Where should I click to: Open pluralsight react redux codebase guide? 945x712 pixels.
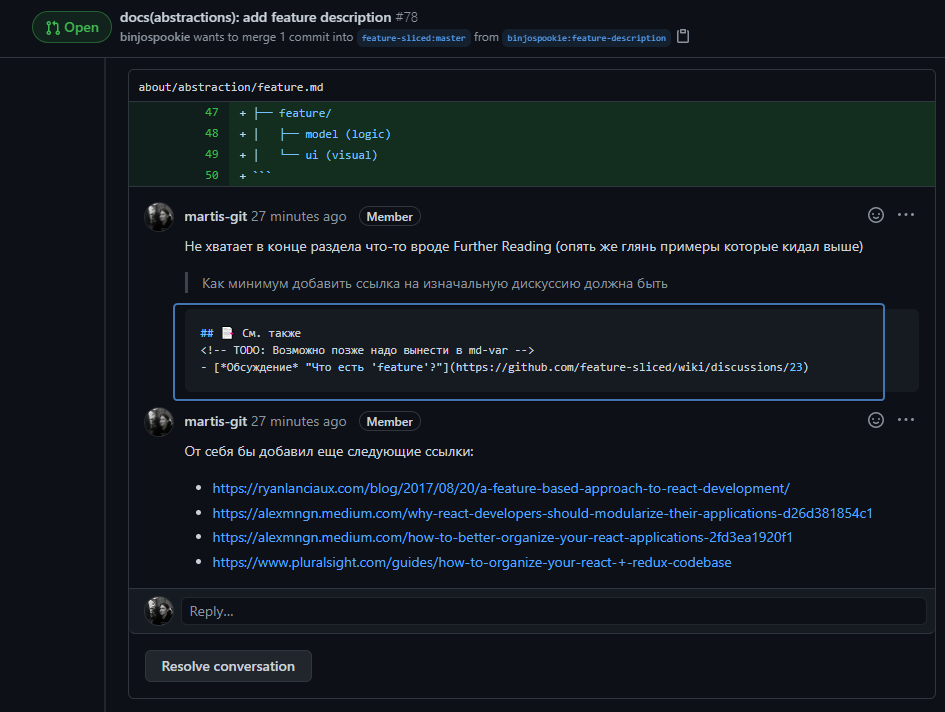coord(472,562)
